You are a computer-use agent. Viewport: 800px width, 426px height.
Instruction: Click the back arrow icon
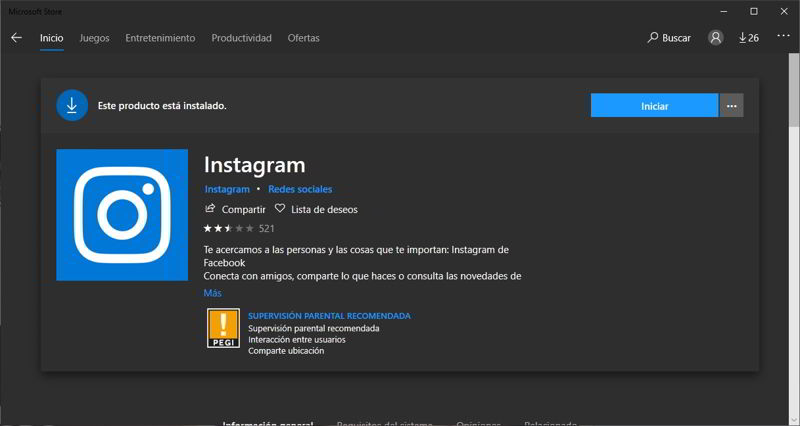pyautogui.click(x=16, y=38)
